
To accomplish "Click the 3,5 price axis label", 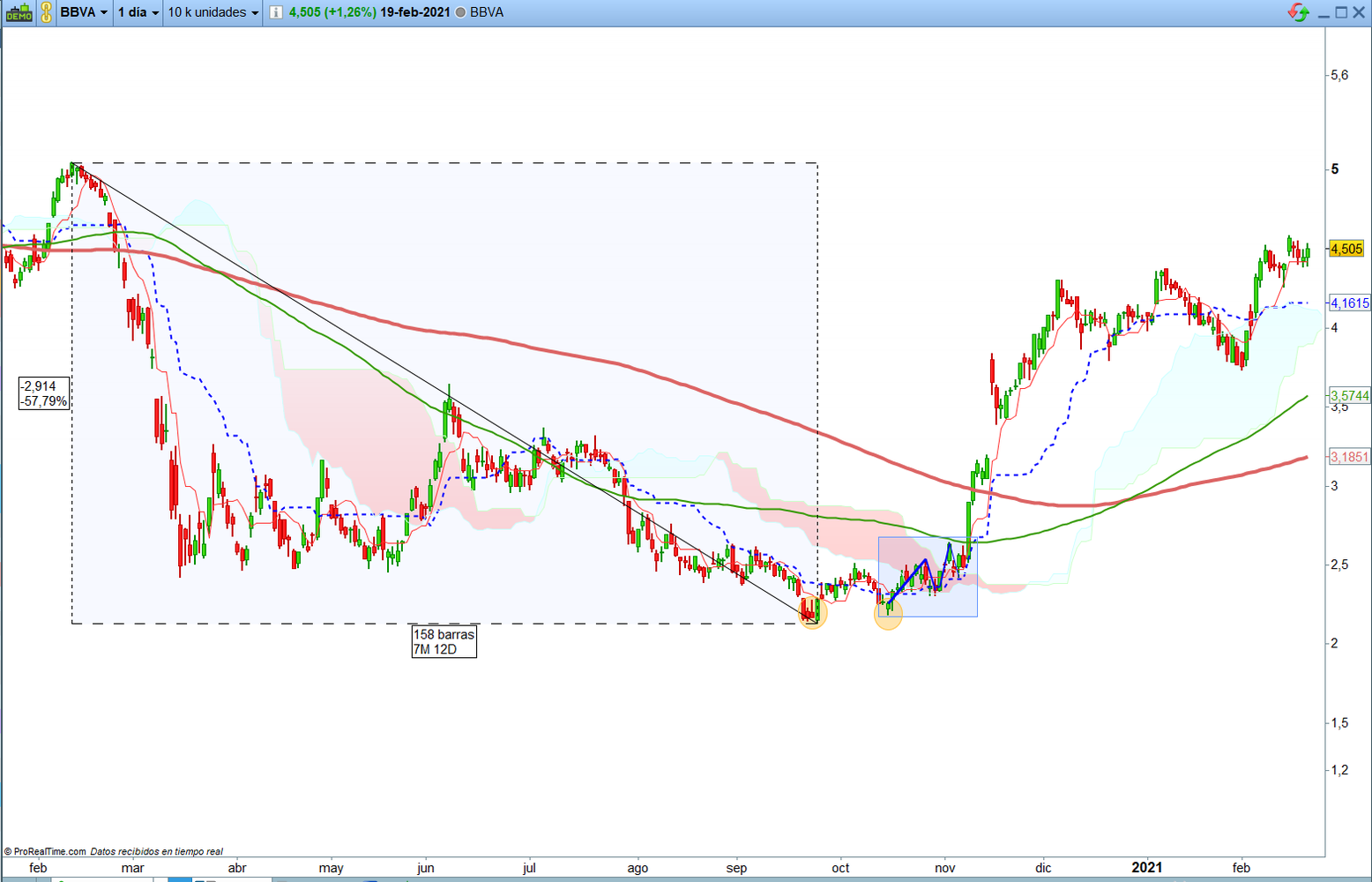I will coord(1339,407).
